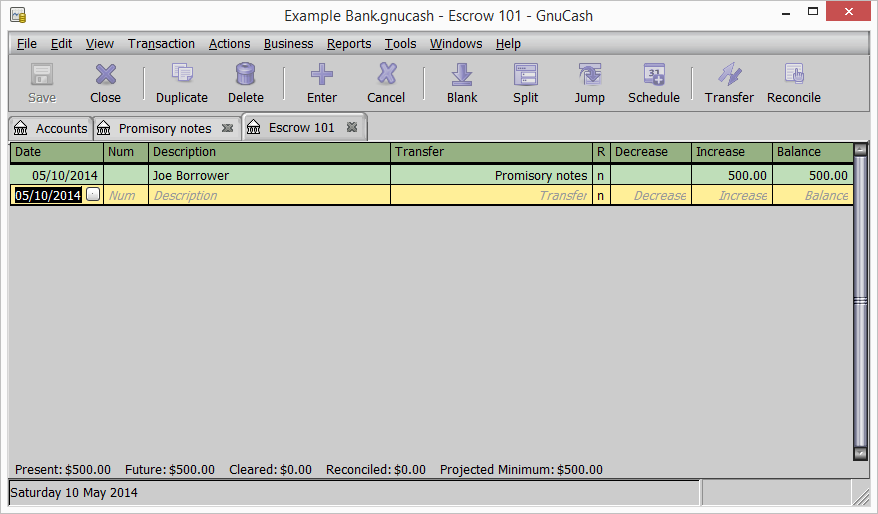Screen dimensions: 878x514
Task: Switch to the Promisory notes tab
Action: pyautogui.click(x=164, y=128)
